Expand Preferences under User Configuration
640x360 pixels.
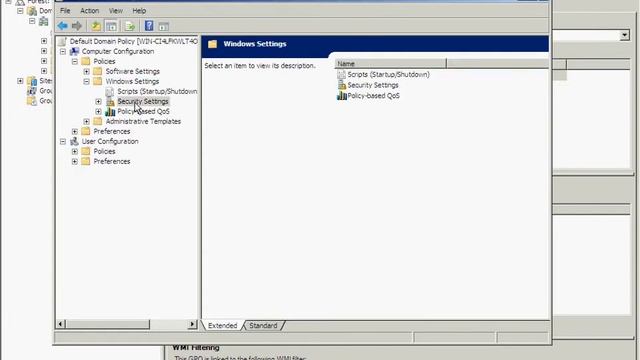pos(75,162)
